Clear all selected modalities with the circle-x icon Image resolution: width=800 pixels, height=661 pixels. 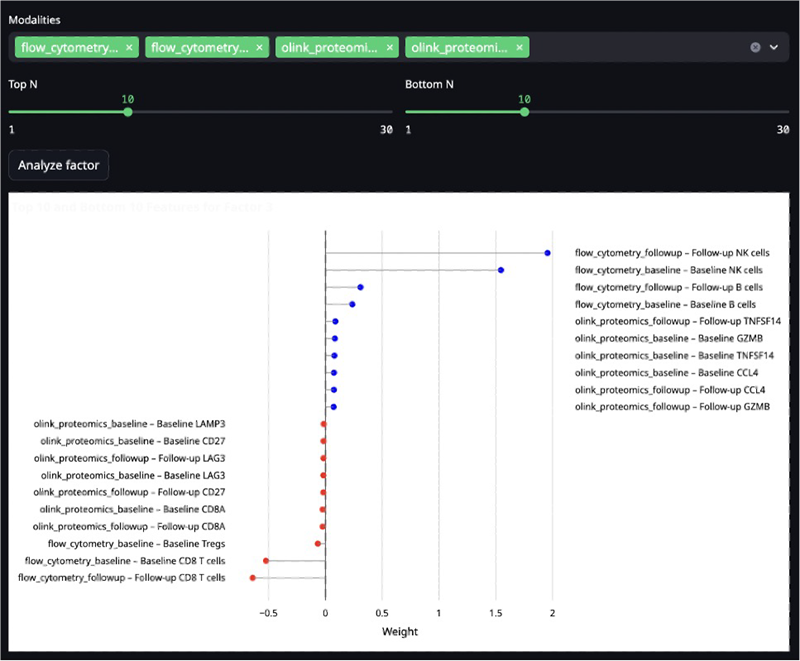756,46
